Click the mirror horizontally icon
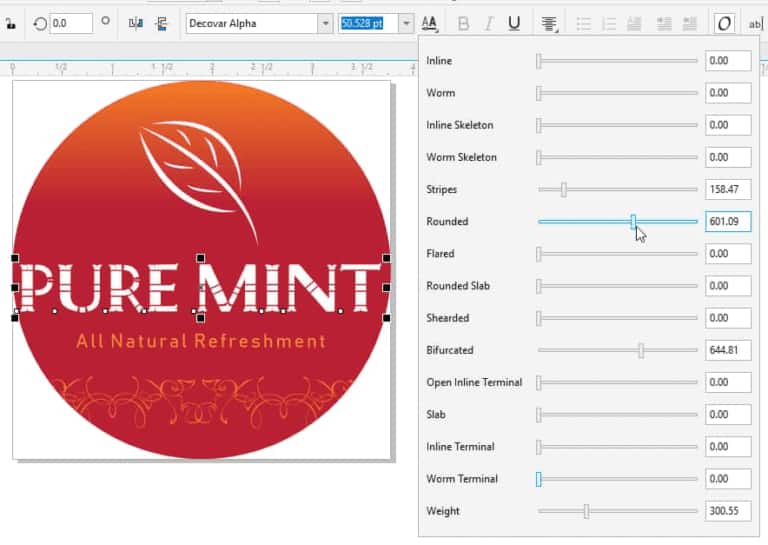Viewport: 768px width, 545px height. tap(136, 24)
